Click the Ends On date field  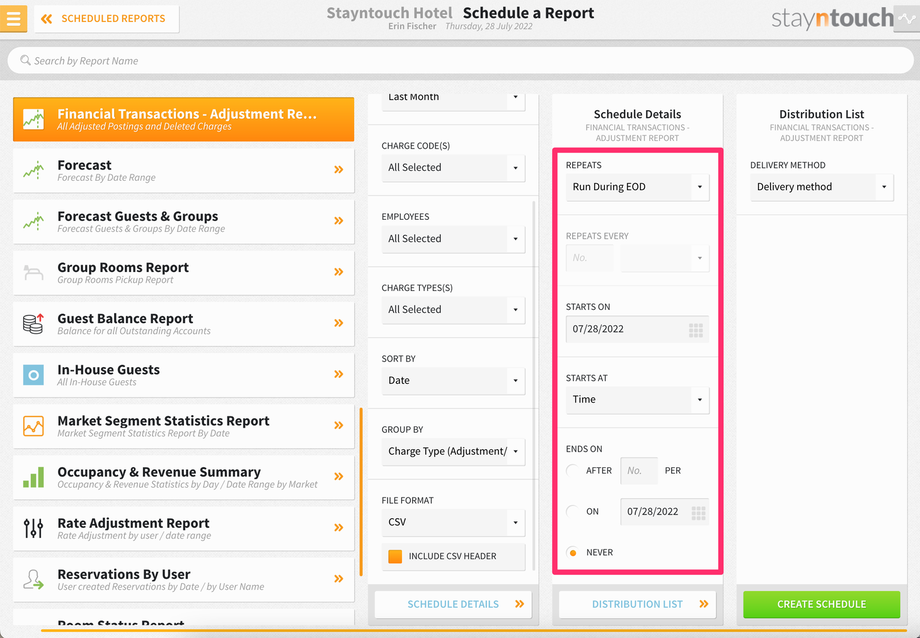coord(665,512)
